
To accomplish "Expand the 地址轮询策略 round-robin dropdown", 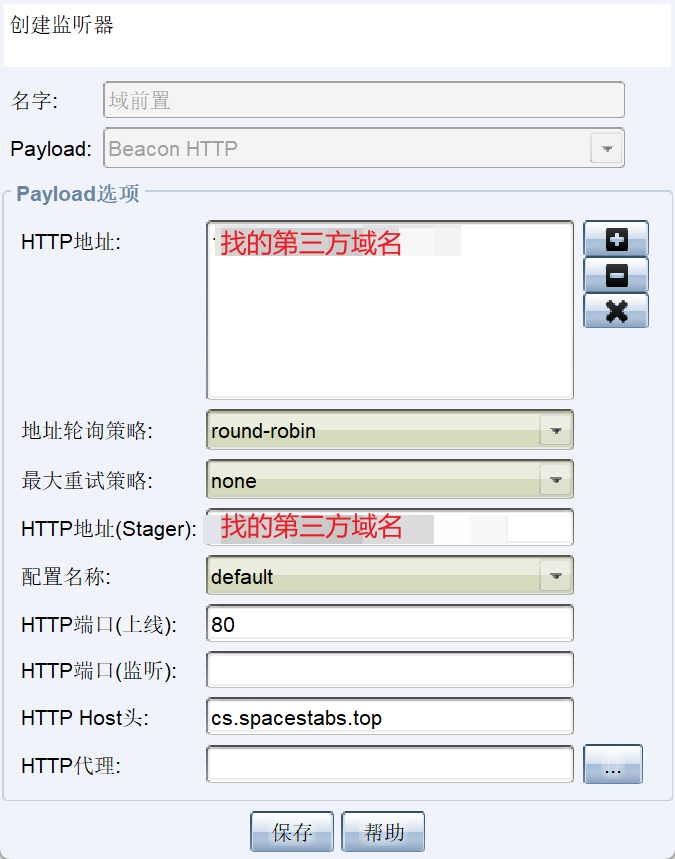I will [555, 431].
